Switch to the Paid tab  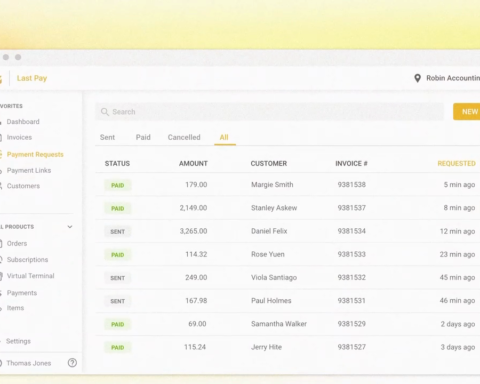click(x=143, y=137)
